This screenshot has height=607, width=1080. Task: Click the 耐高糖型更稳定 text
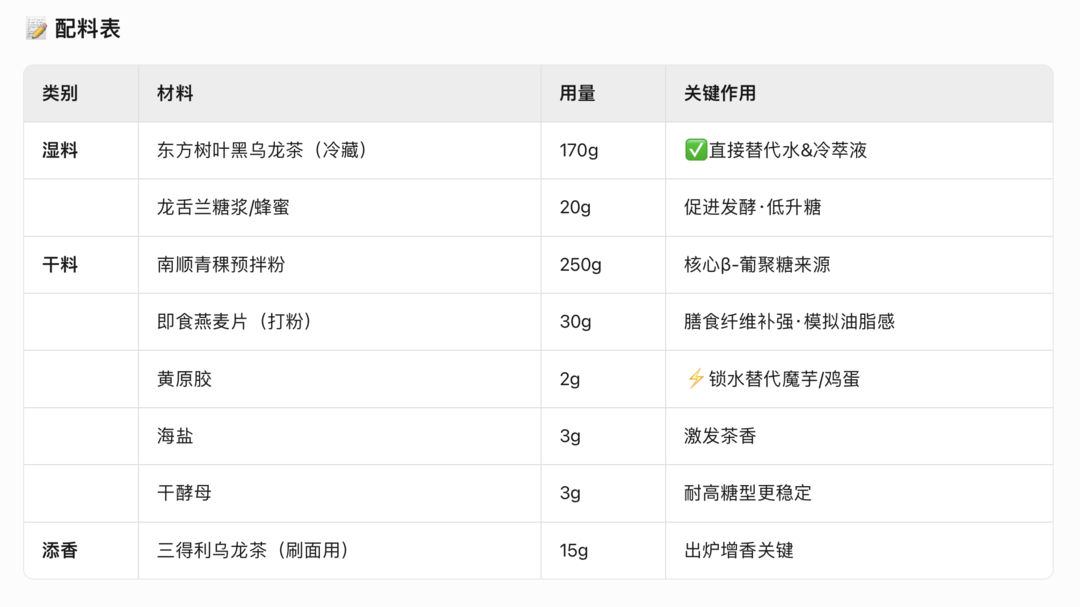coord(747,493)
